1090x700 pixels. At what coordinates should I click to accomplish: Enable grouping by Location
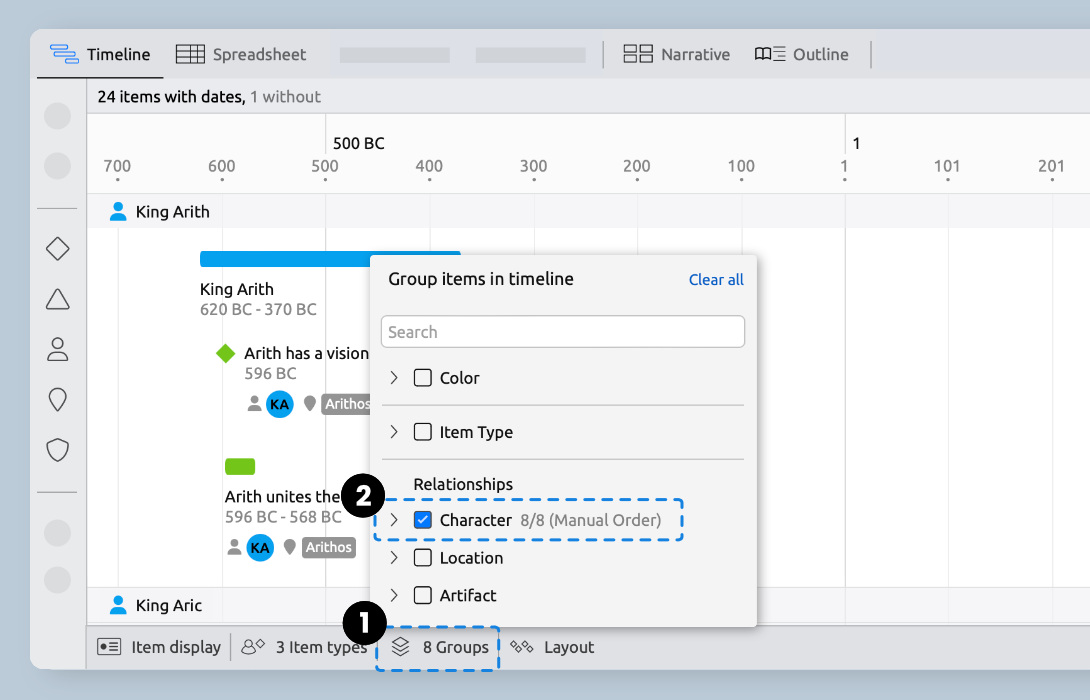click(423, 557)
